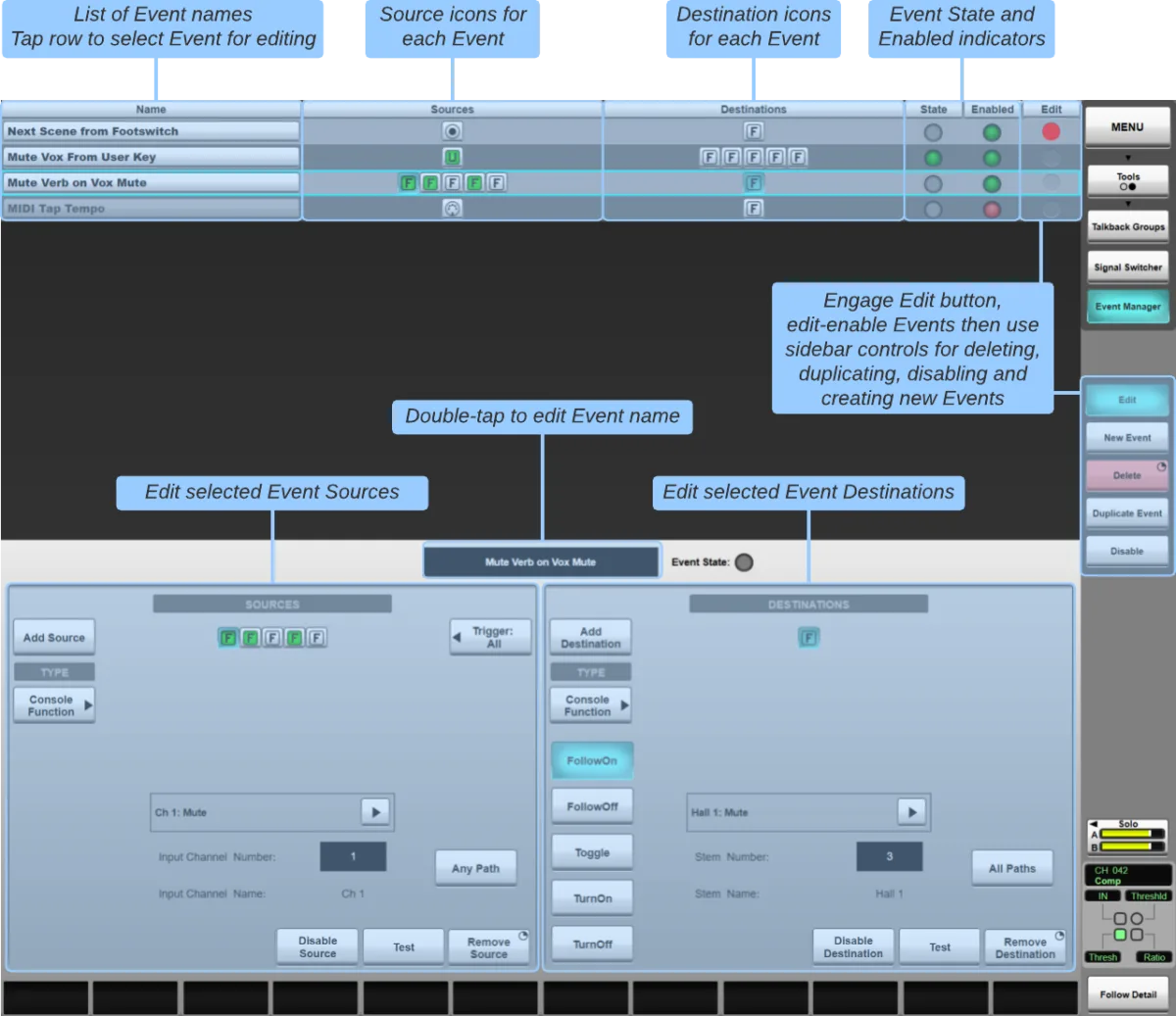1176x1016 pixels.
Task: Click footswitch source icon in Next Scene row
Action: coord(452,131)
